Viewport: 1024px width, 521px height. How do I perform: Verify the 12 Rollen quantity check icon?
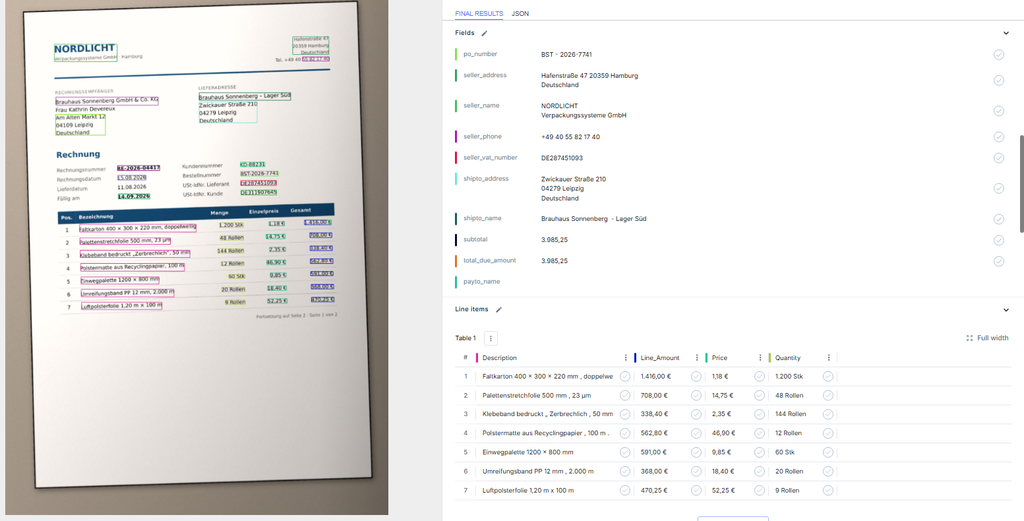point(828,433)
